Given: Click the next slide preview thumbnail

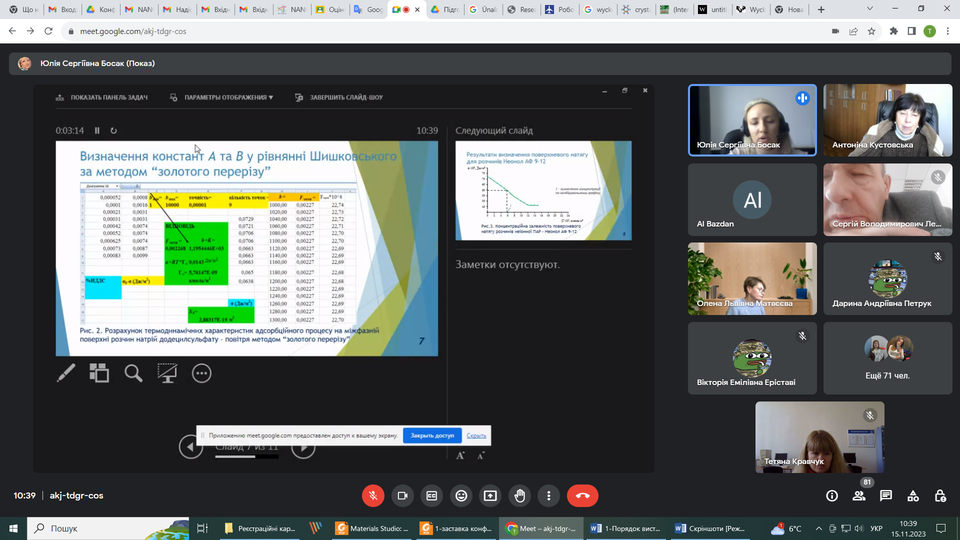Looking at the screenshot, I should pos(543,191).
